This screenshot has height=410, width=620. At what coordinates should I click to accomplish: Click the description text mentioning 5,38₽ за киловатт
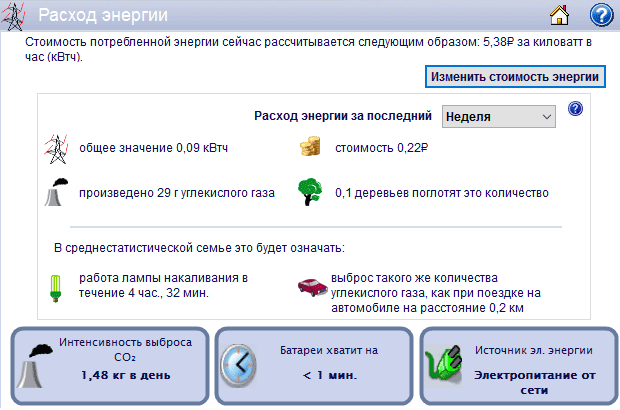(308, 49)
